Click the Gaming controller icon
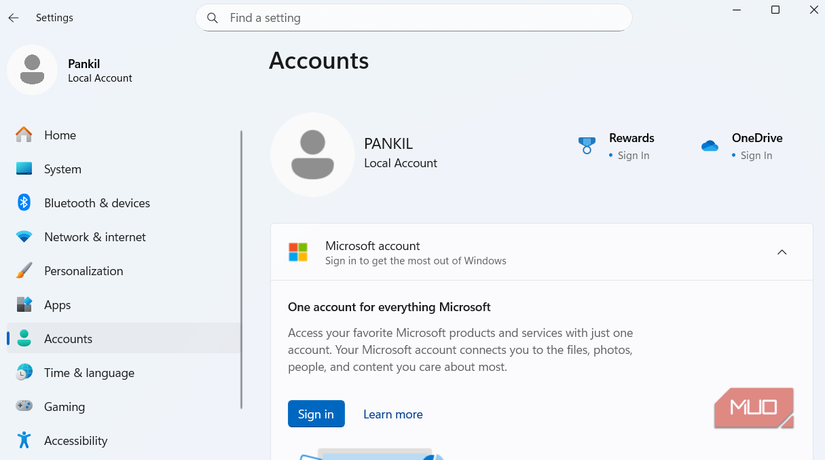This screenshot has width=825, height=460. [24, 407]
